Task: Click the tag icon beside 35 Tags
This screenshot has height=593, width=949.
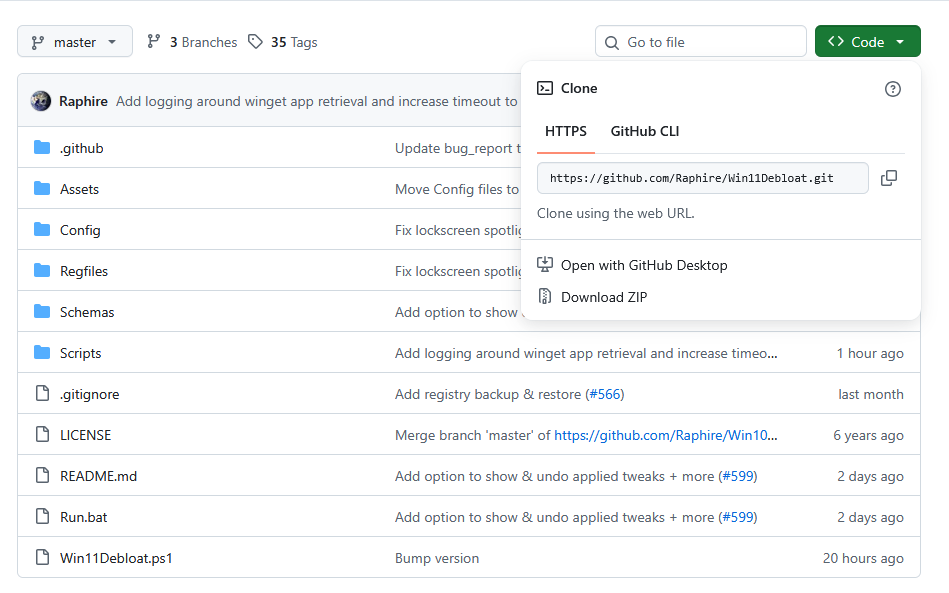Action: (255, 42)
